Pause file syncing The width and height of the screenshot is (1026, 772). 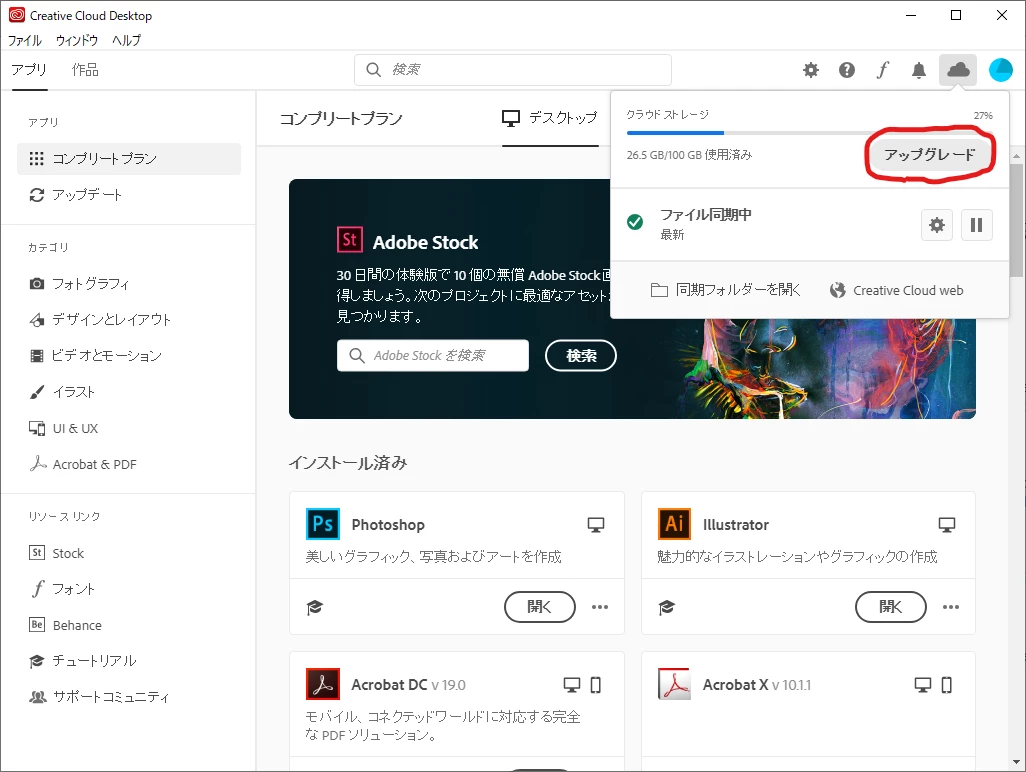point(976,225)
